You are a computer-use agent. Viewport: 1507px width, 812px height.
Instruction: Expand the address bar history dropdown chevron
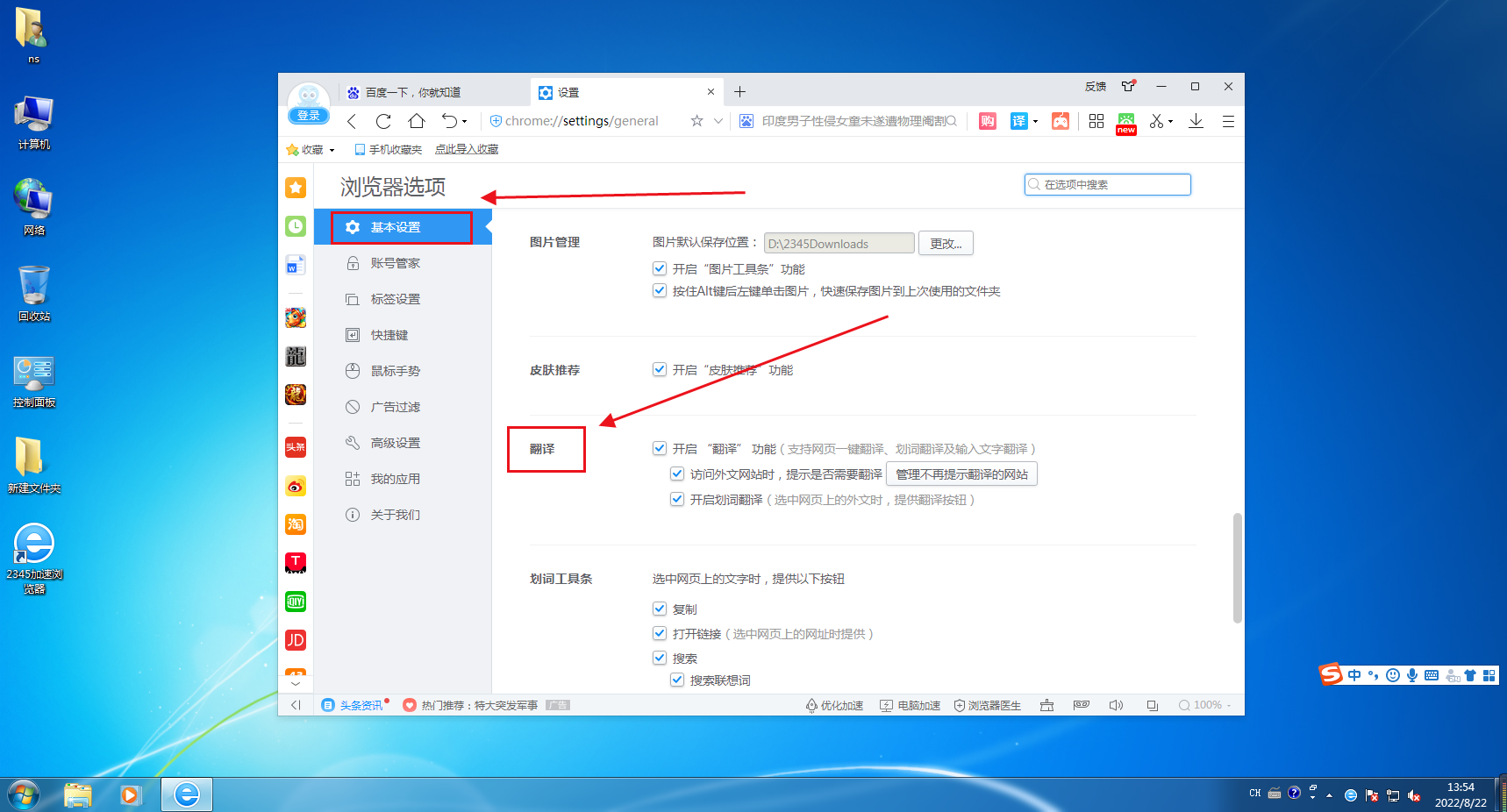[x=718, y=121]
